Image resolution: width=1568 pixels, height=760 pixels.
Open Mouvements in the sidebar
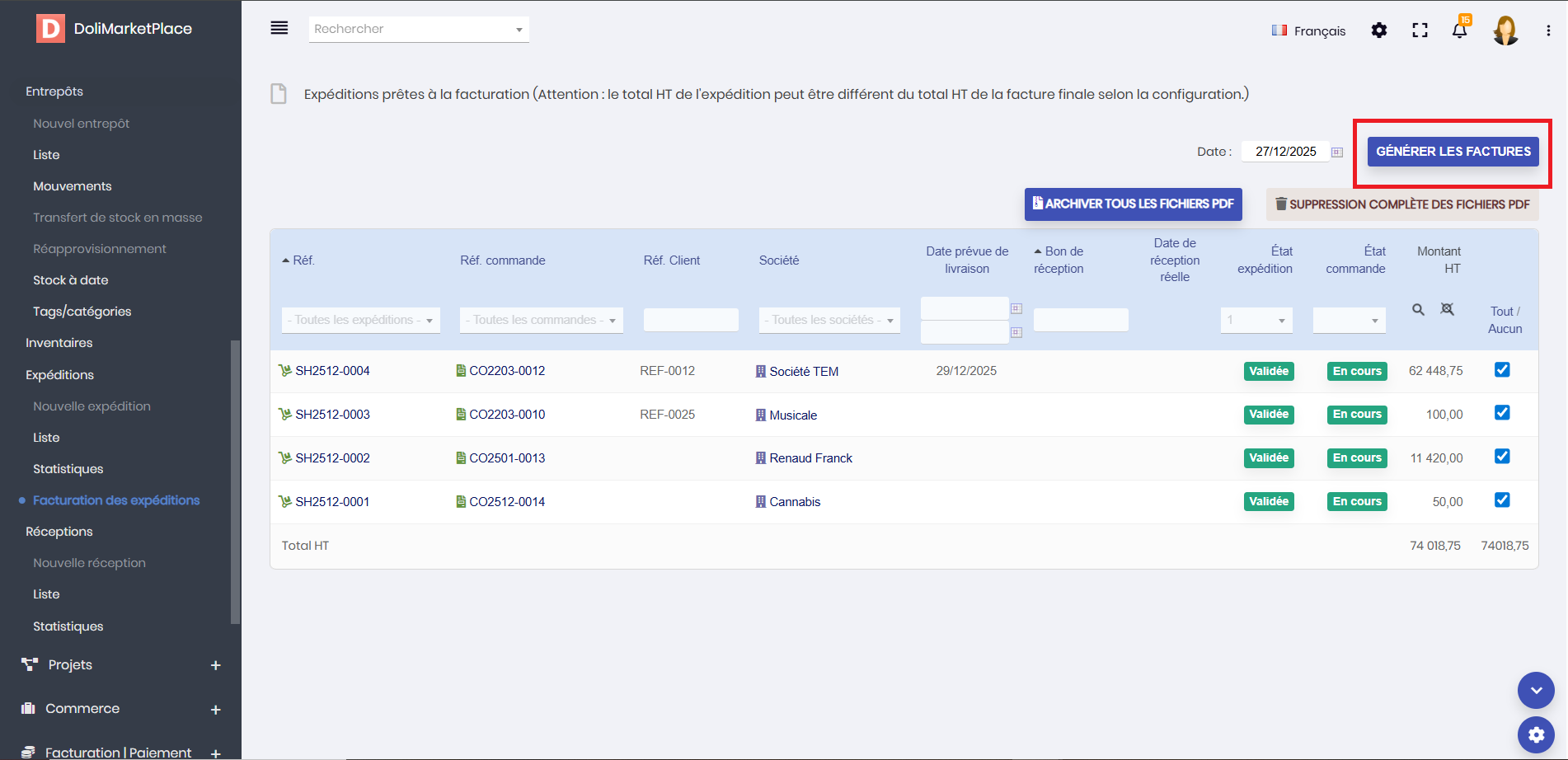pos(73,186)
